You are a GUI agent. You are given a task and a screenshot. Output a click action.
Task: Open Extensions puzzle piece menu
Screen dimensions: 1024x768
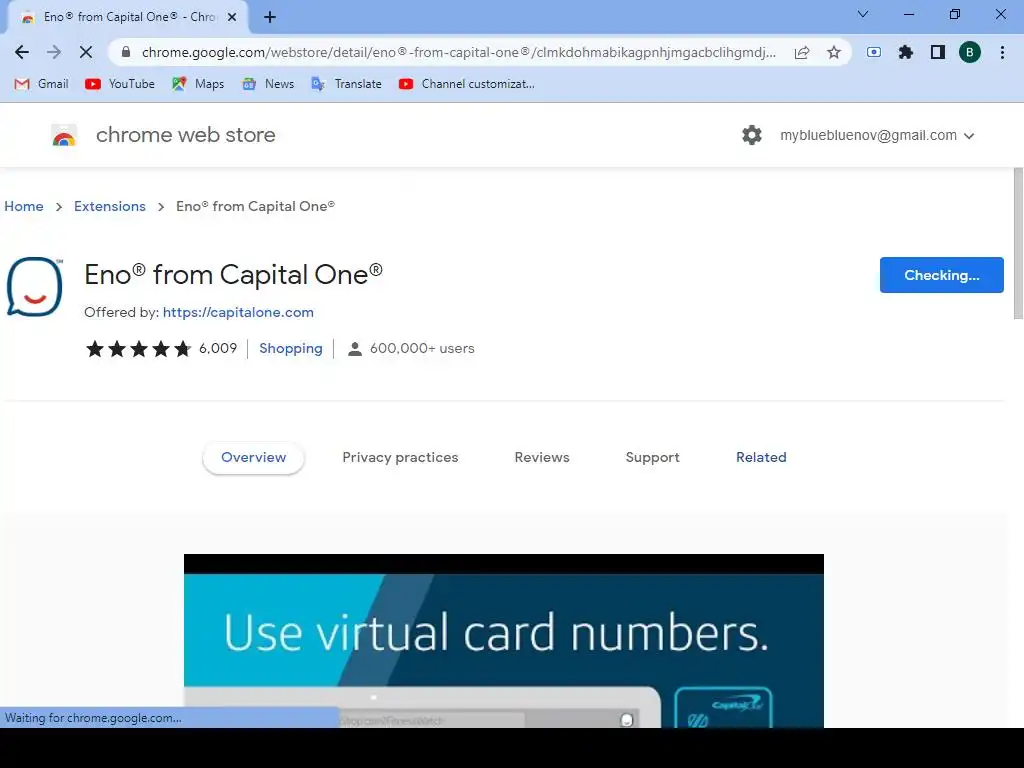pos(906,52)
